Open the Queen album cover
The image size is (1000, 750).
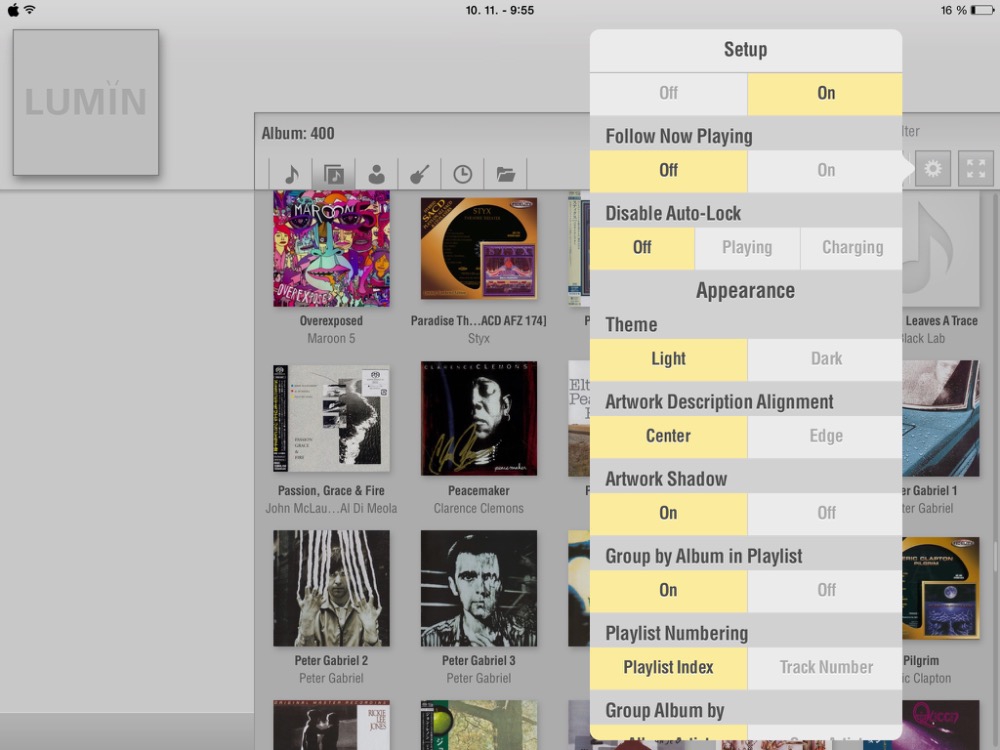[x=941, y=725]
